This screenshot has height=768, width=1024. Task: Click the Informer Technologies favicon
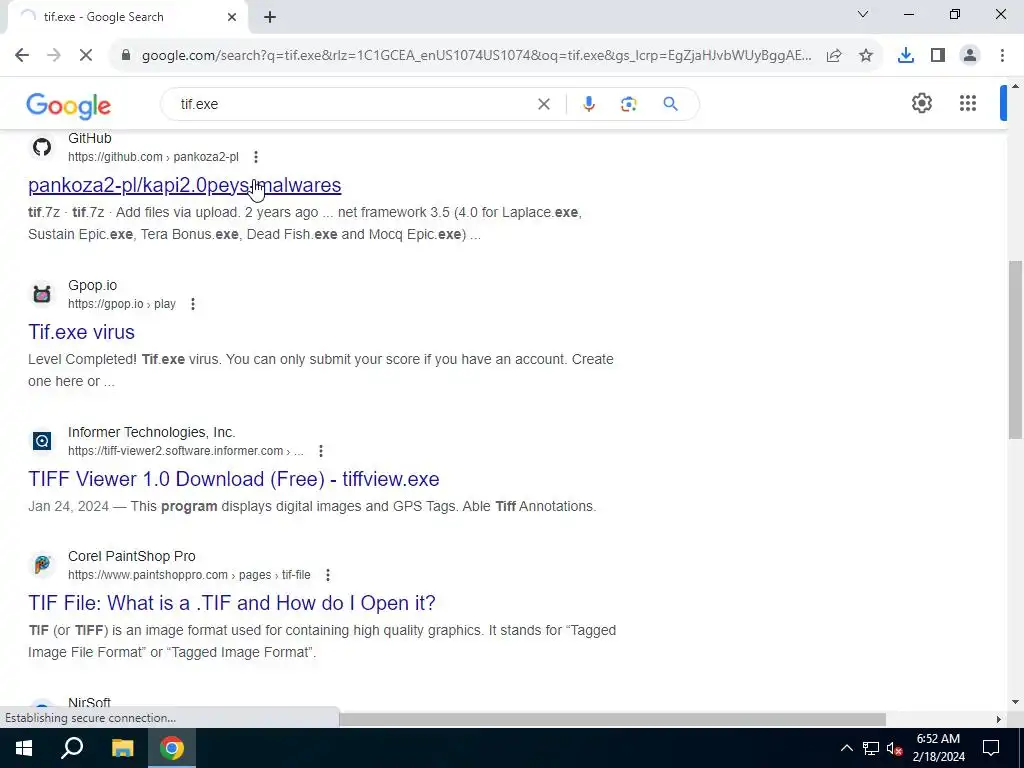(42, 441)
